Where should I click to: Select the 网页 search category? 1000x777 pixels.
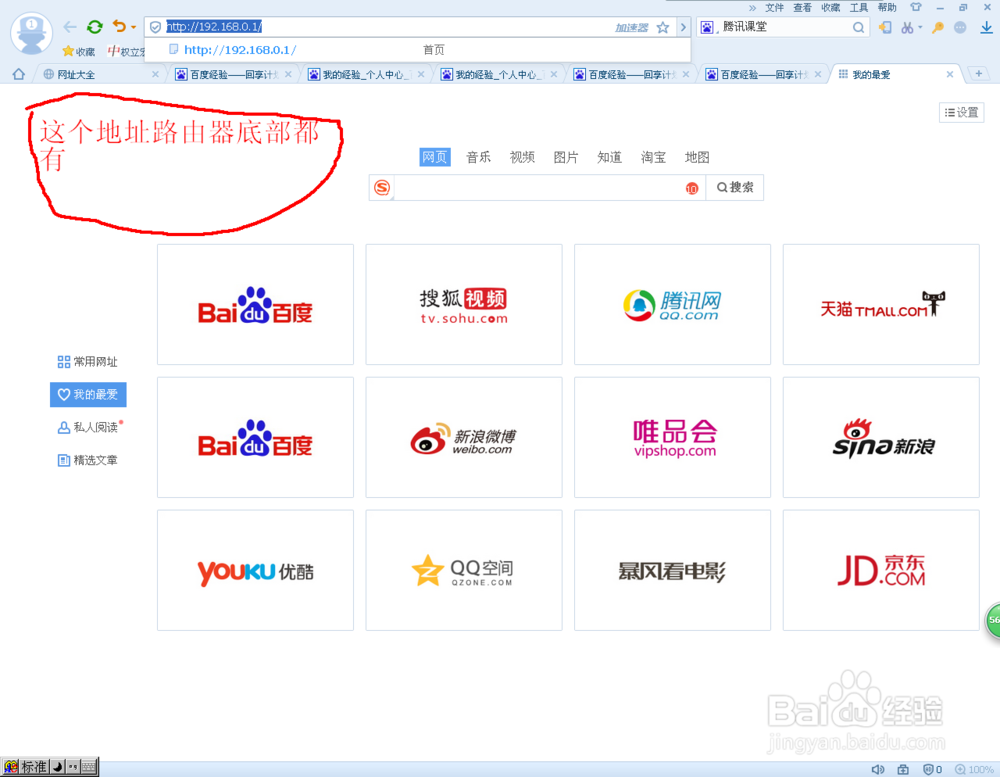(x=435, y=157)
